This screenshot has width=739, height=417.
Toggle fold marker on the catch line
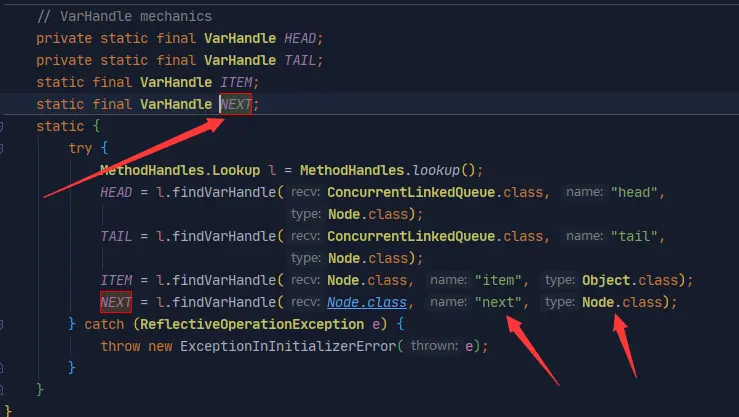click(x=1, y=324)
